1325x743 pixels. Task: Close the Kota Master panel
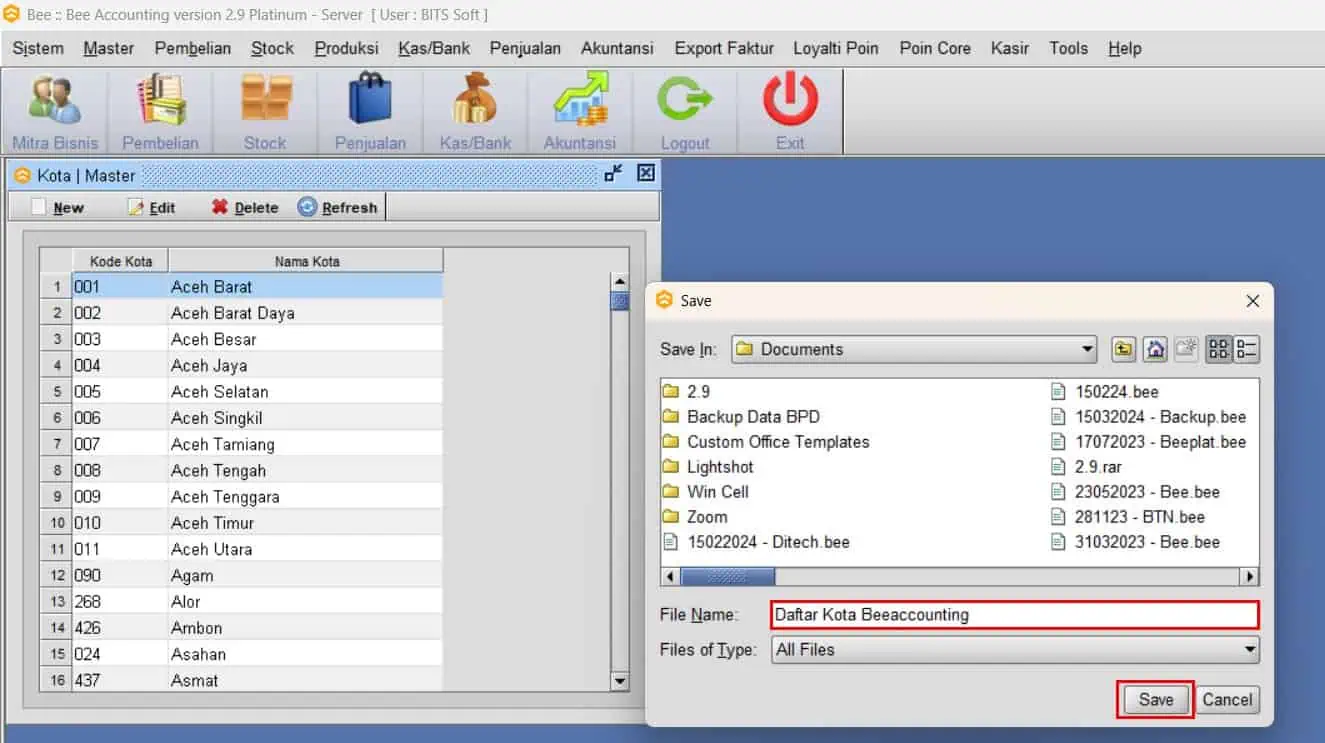coord(646,173)
